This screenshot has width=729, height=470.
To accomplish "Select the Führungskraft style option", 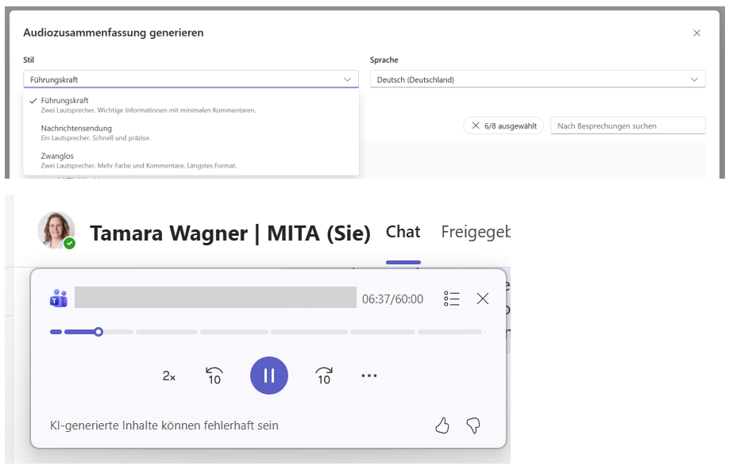I will (191, 105).
